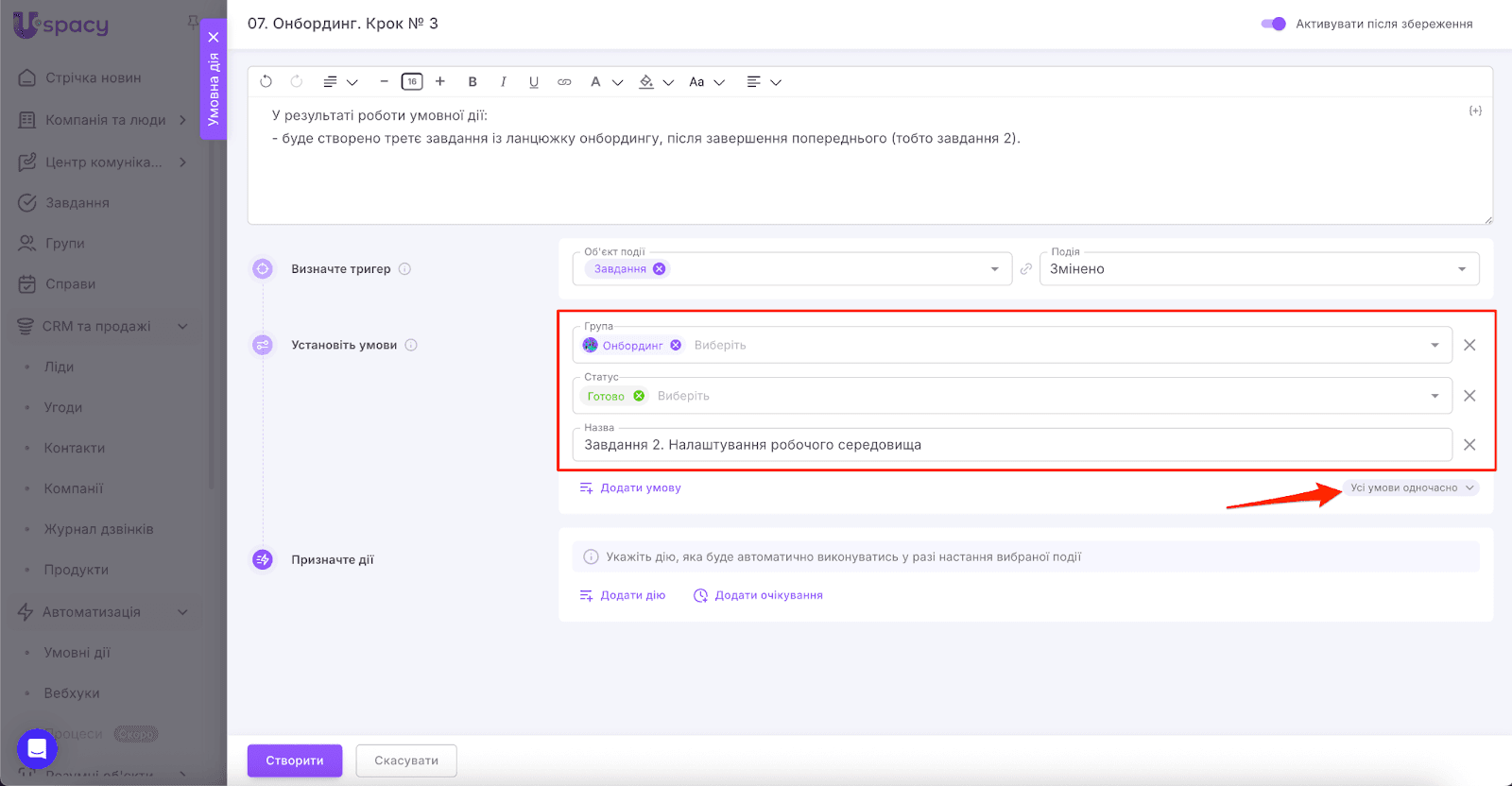
Task: Click the undo icon in editor toolbar
Action: point(266,82)
